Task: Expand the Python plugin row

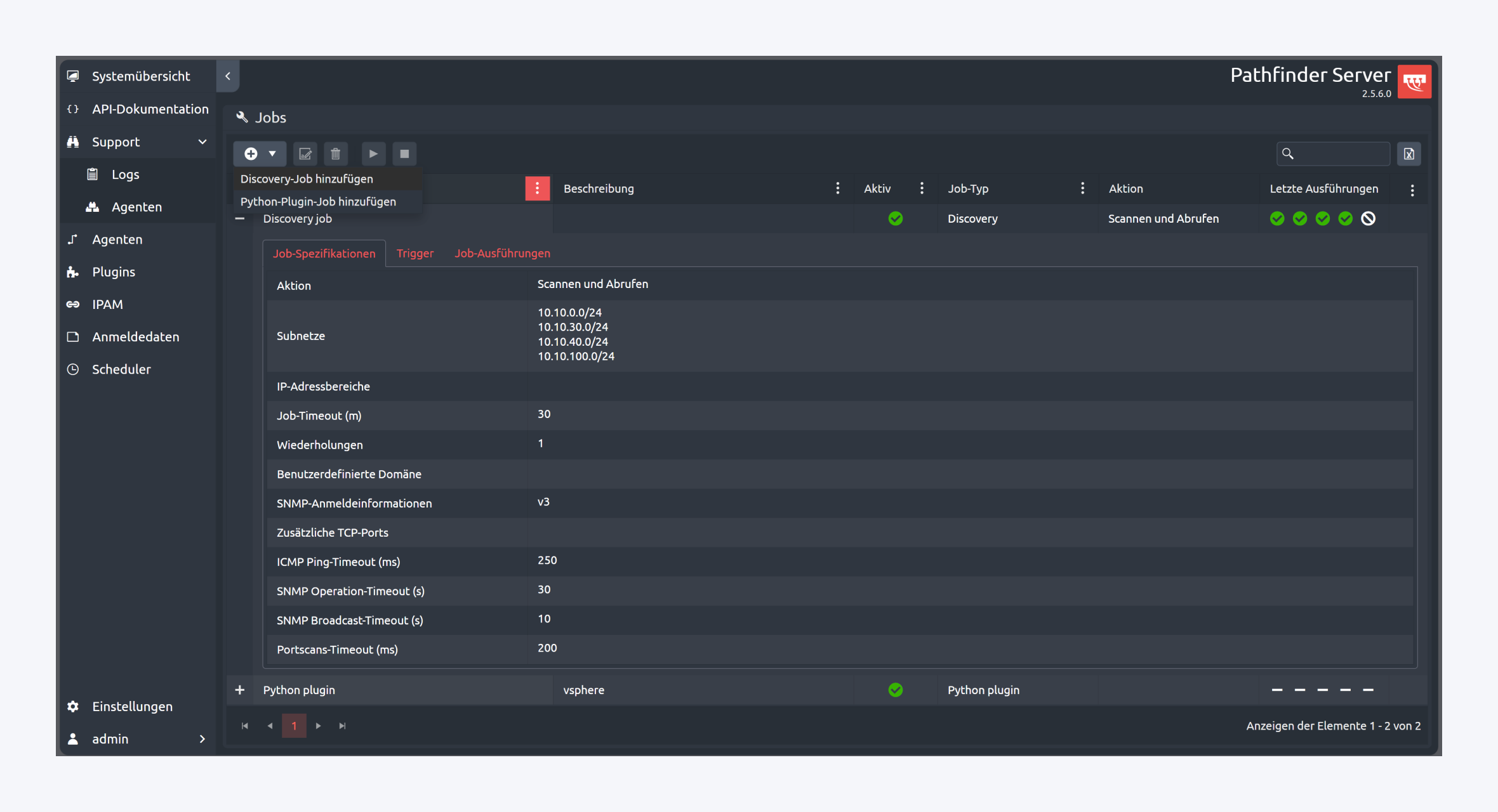Action: 240,690
